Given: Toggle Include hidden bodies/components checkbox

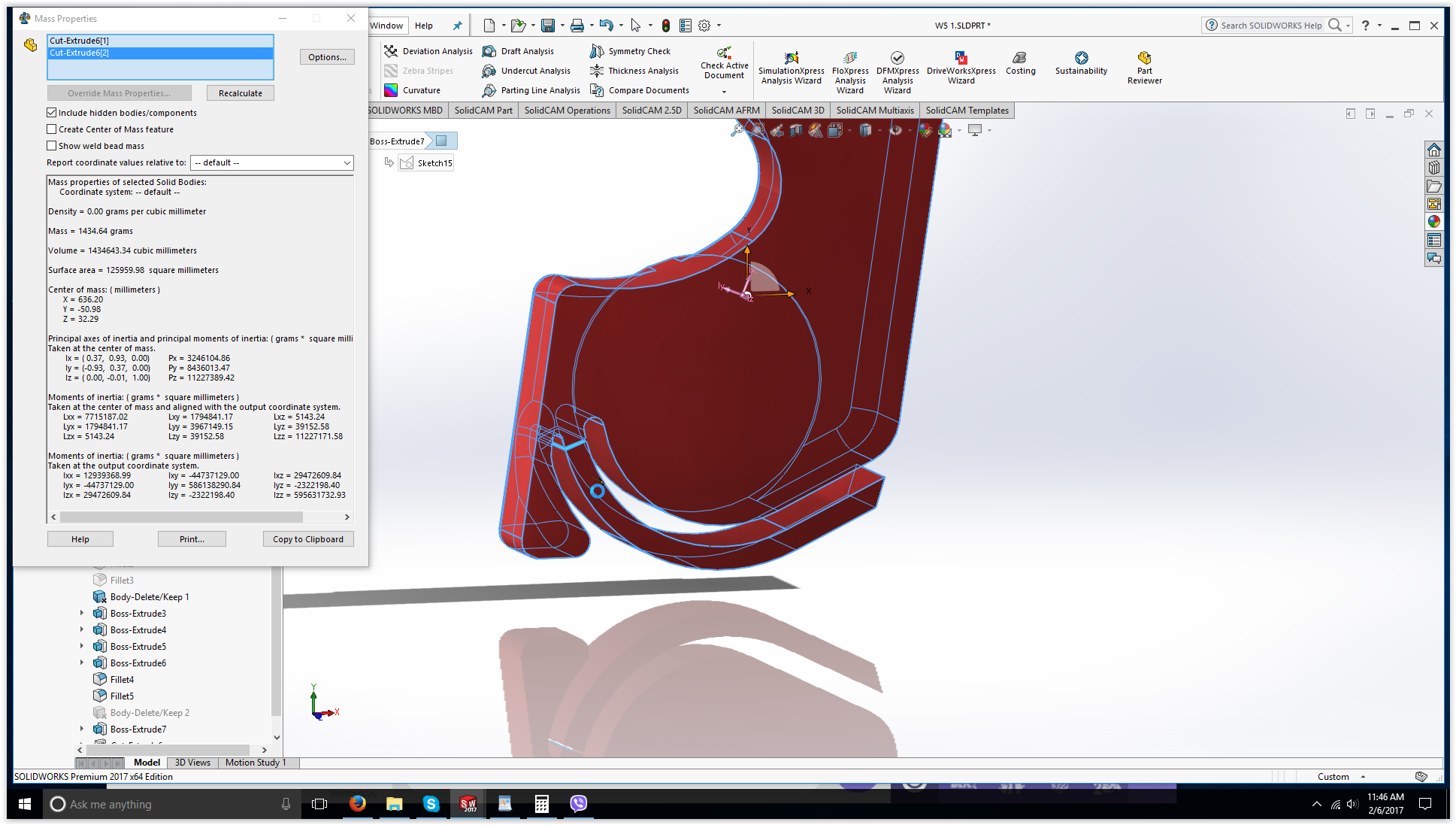Looking at the screenshot, I should (52, 113).
